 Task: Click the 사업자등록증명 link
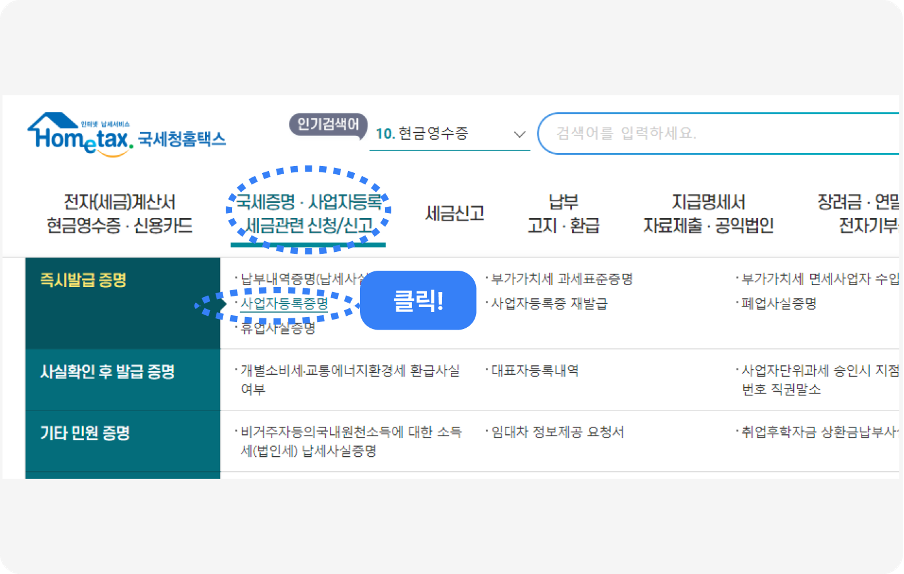pyautogui.click(x=284, y=304)
